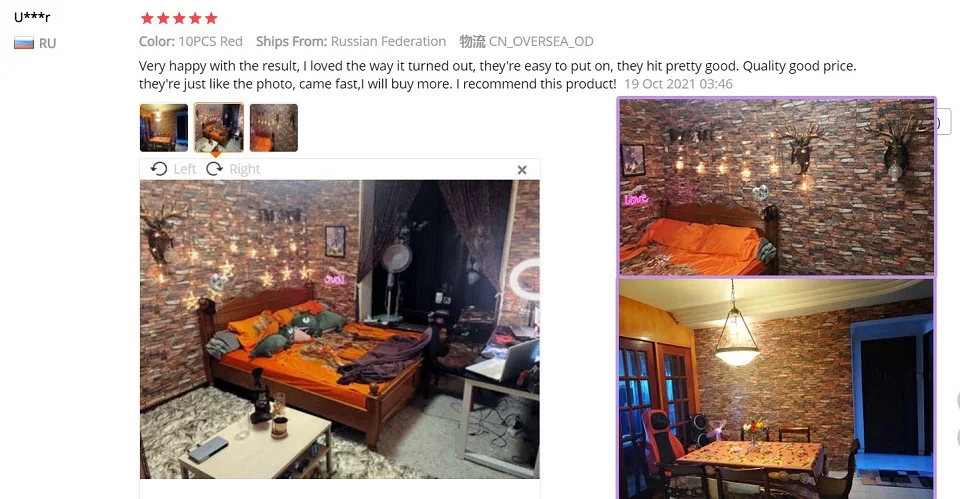This screenshot has height=499, width=960.
Task: Rotate the photo left using the counterclockwise arrow
Action: coord(159,168)
